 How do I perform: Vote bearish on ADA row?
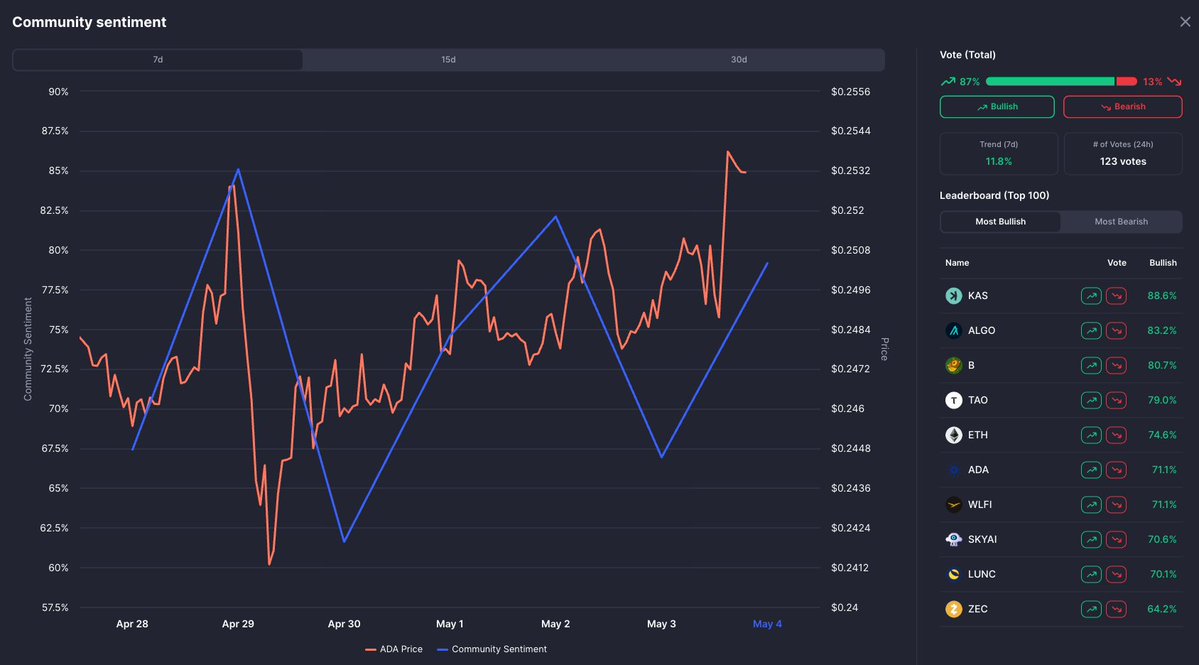pyautogui.click(x=1116, y=469)
